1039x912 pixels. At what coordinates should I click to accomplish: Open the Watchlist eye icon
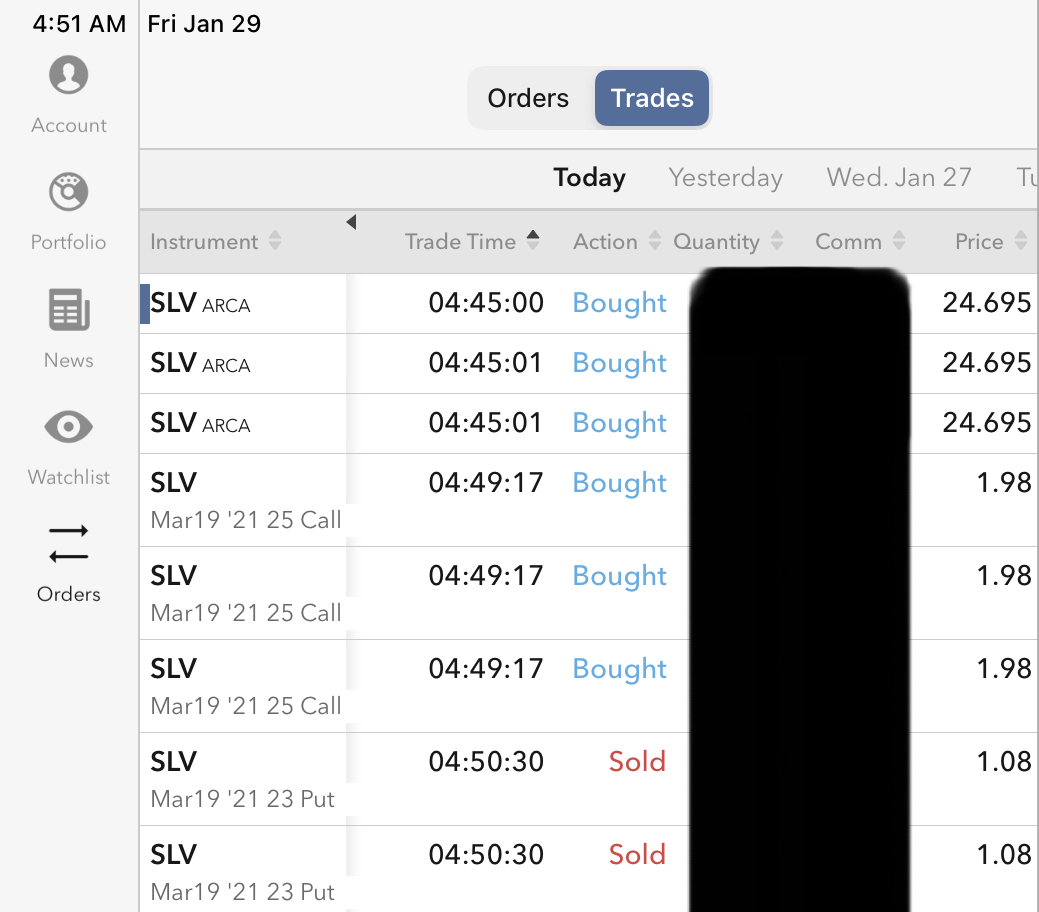(x=68, y=428)
